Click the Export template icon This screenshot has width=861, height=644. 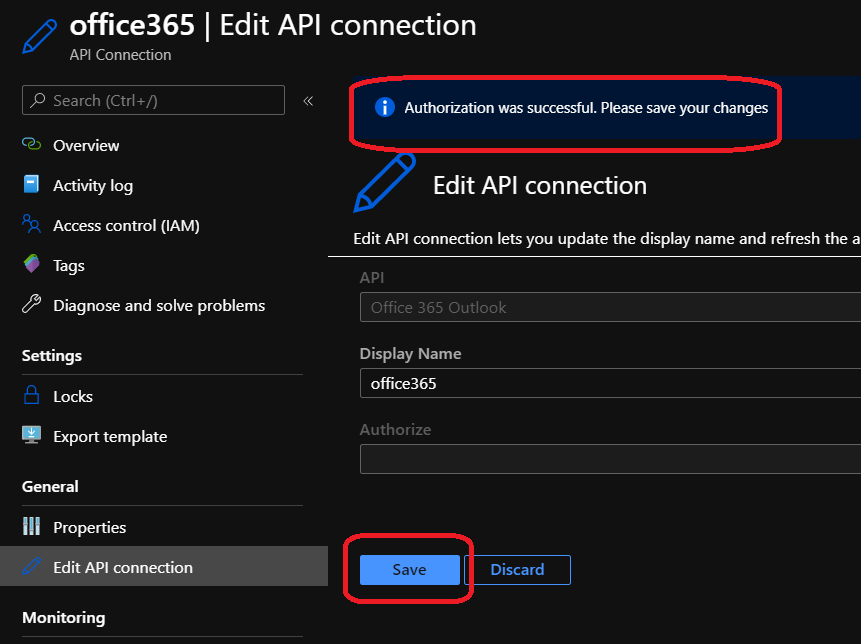point(31,436)
